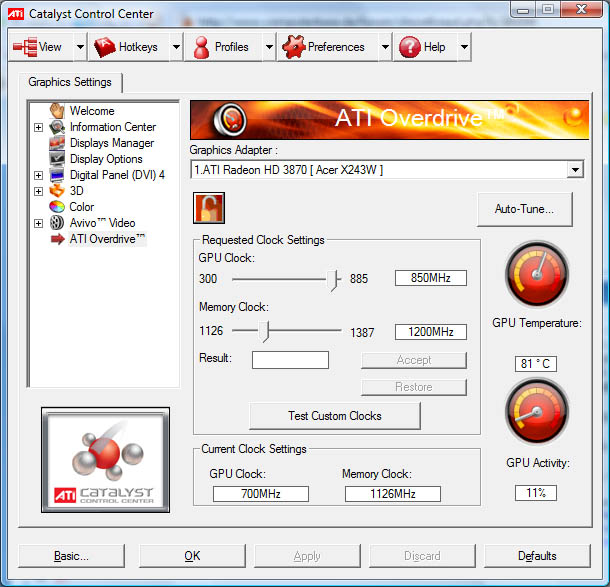Click the Preferences gear icon
The width and height of the screenshot is (610, 587).
coord(294,47)
